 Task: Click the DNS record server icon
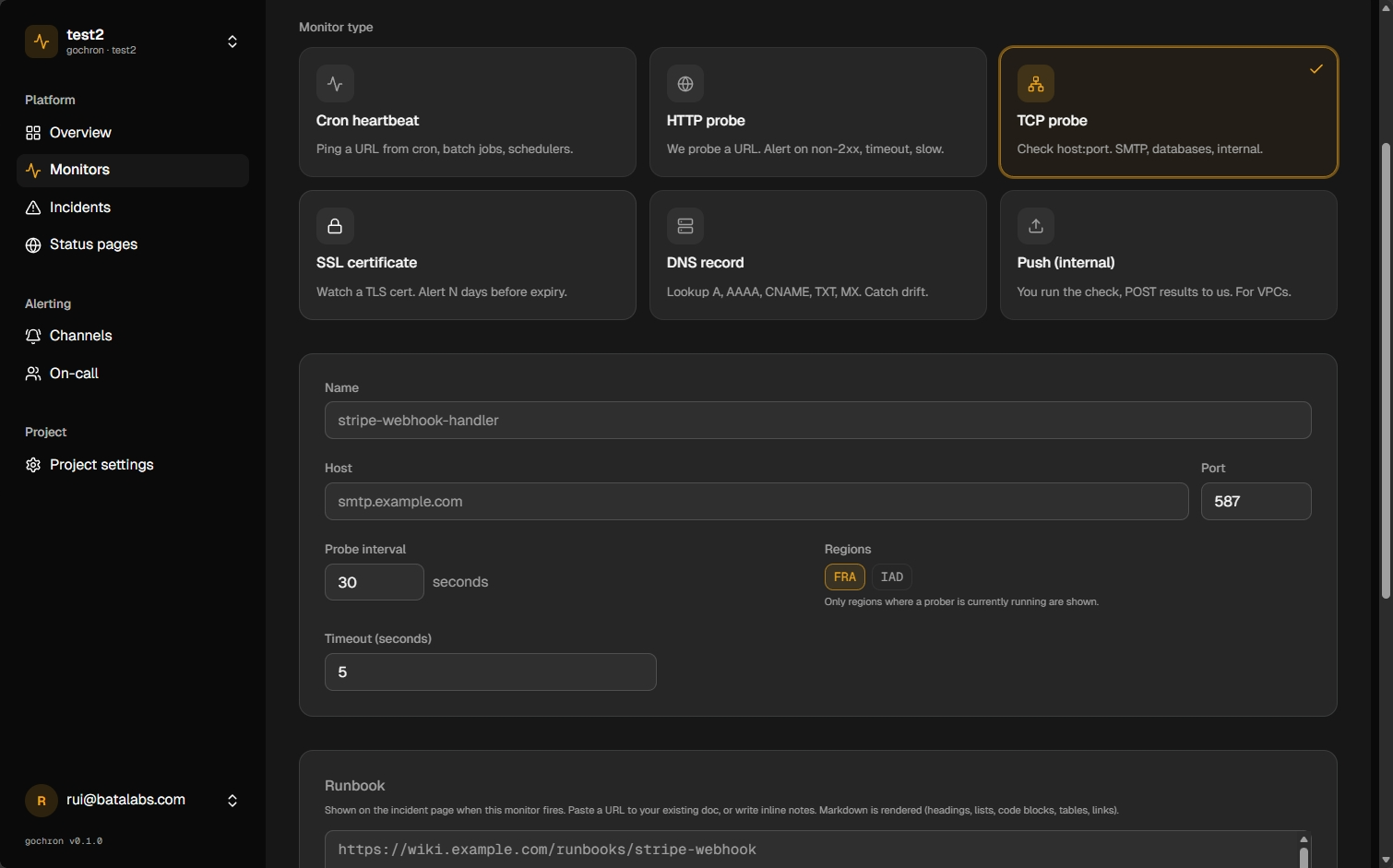point(685,226)
